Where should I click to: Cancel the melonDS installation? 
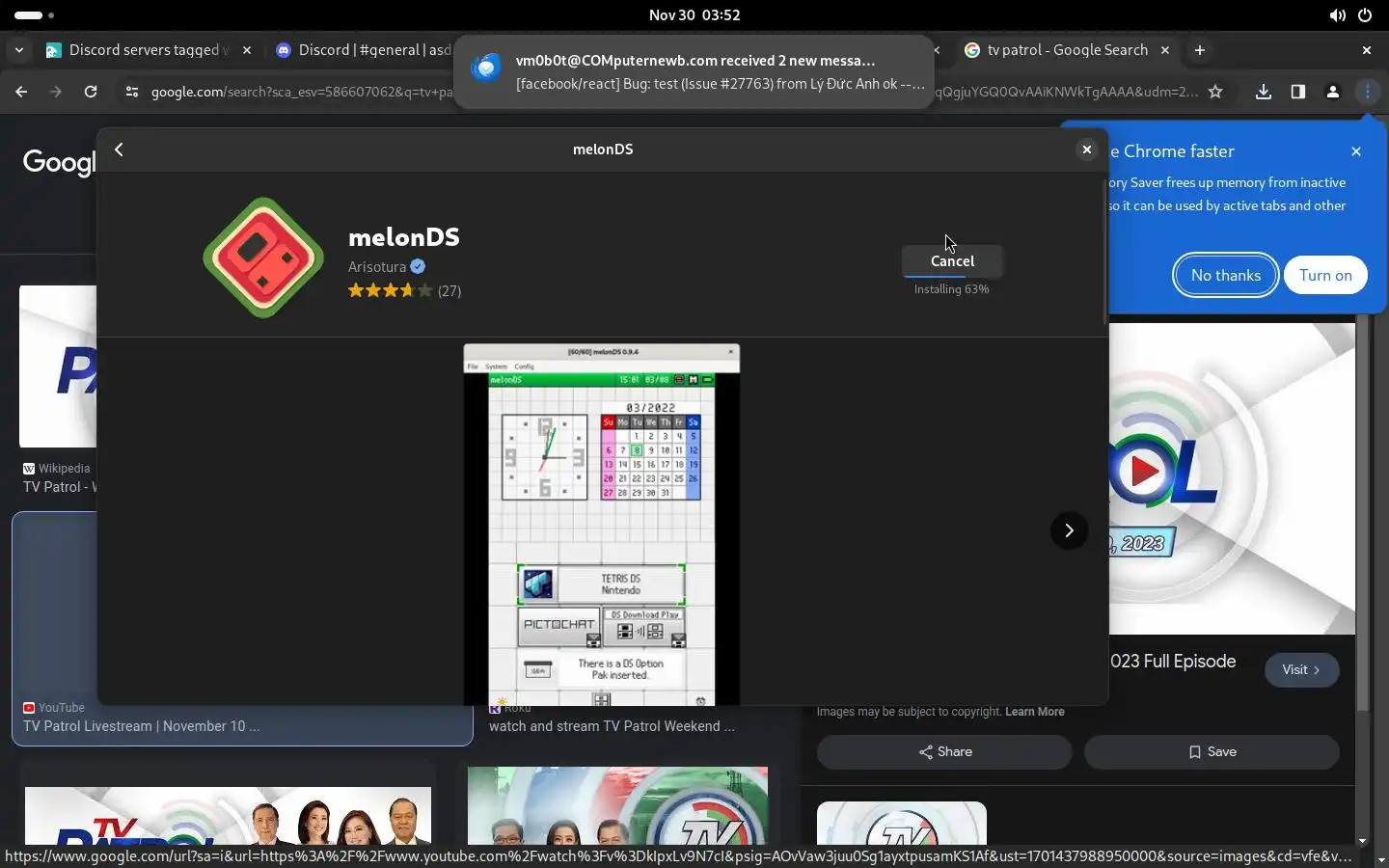(x=952, y=260)
